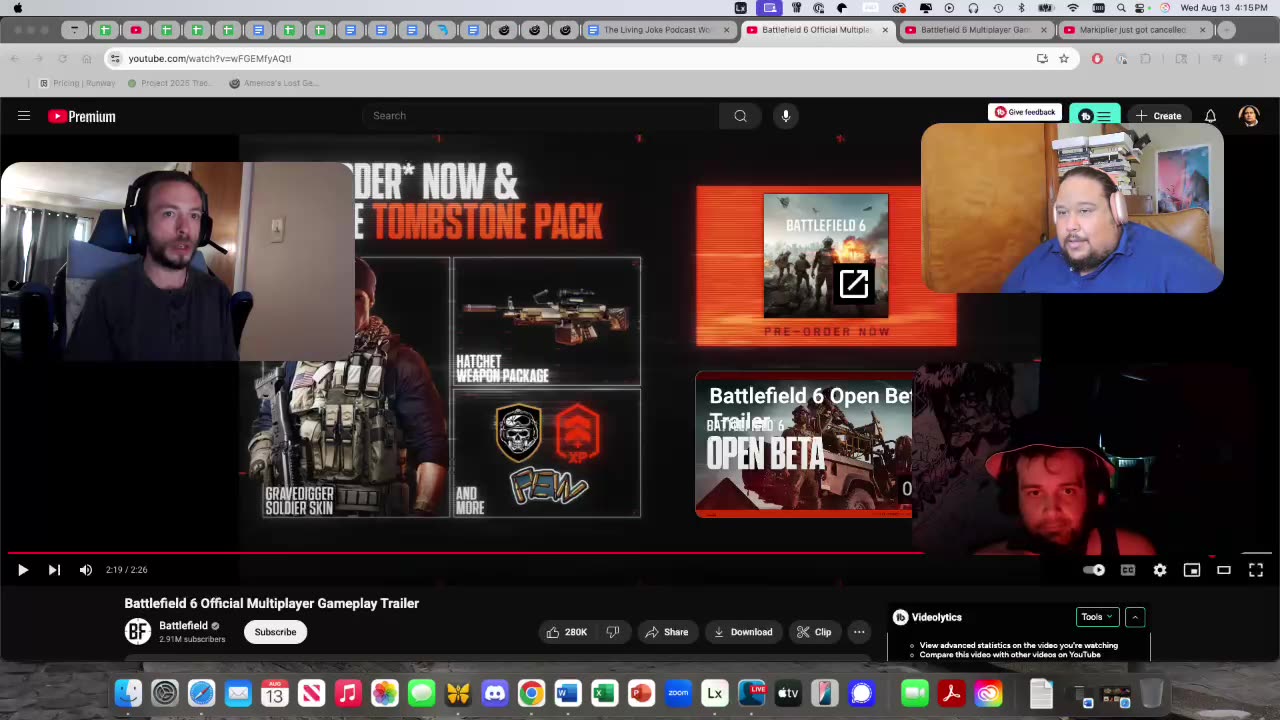
Task: Go to YouTube Premium home logo
Action: click(x=82, y=116)
